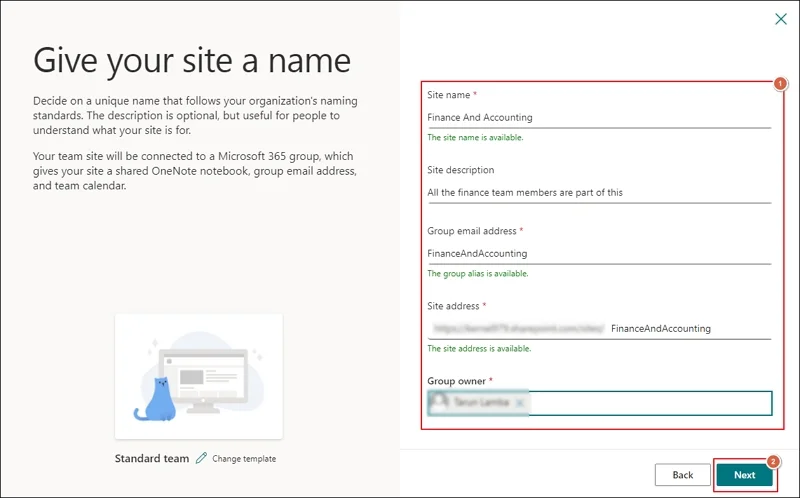Screen dimensions: 800x498
Task: Click the 'Give your site a name' heading
Action: click(x=192, y=61)
